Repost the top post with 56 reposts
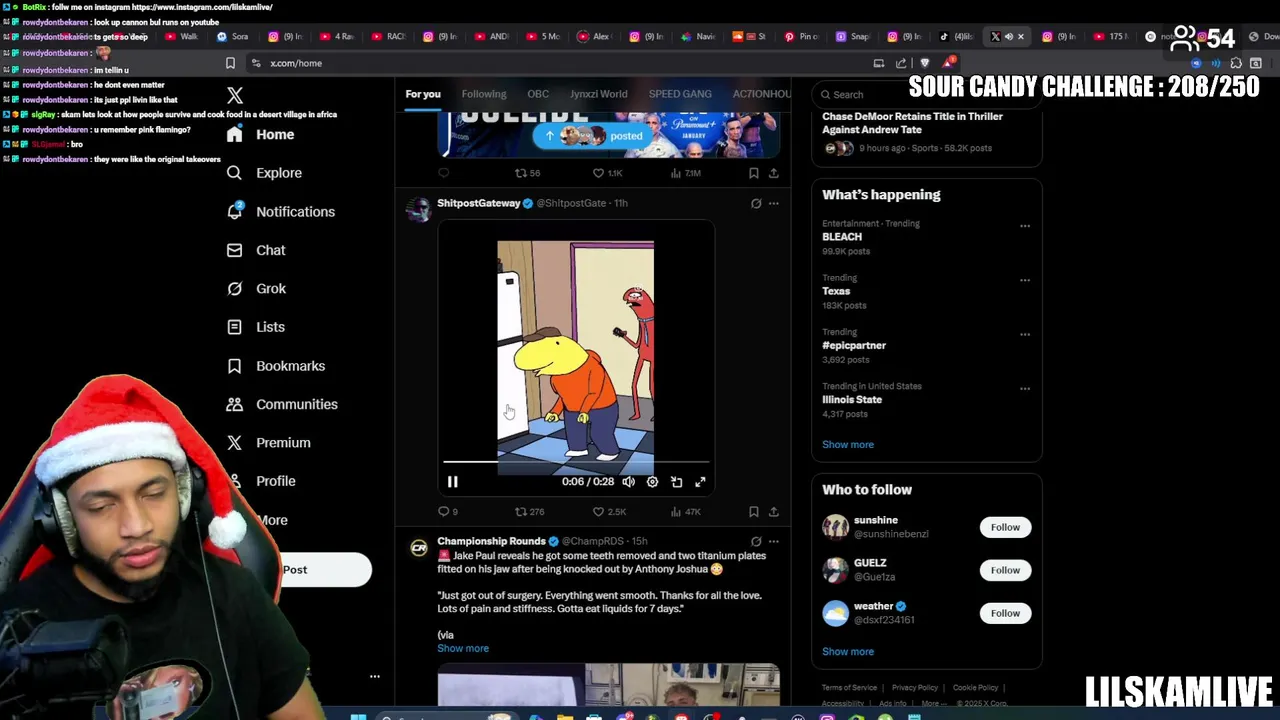 tap(527, 173)
